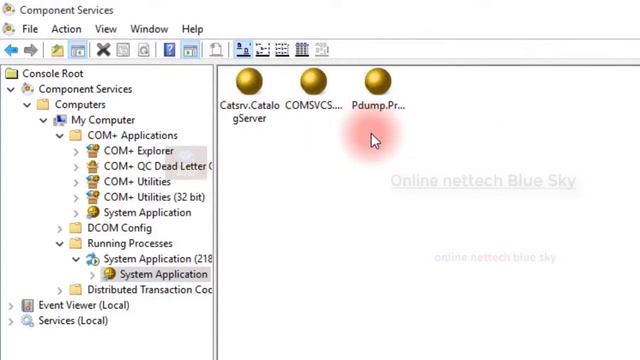Select My Computer in the tree
The height and width of the screenshot is (360, 640).
[103, 120]
